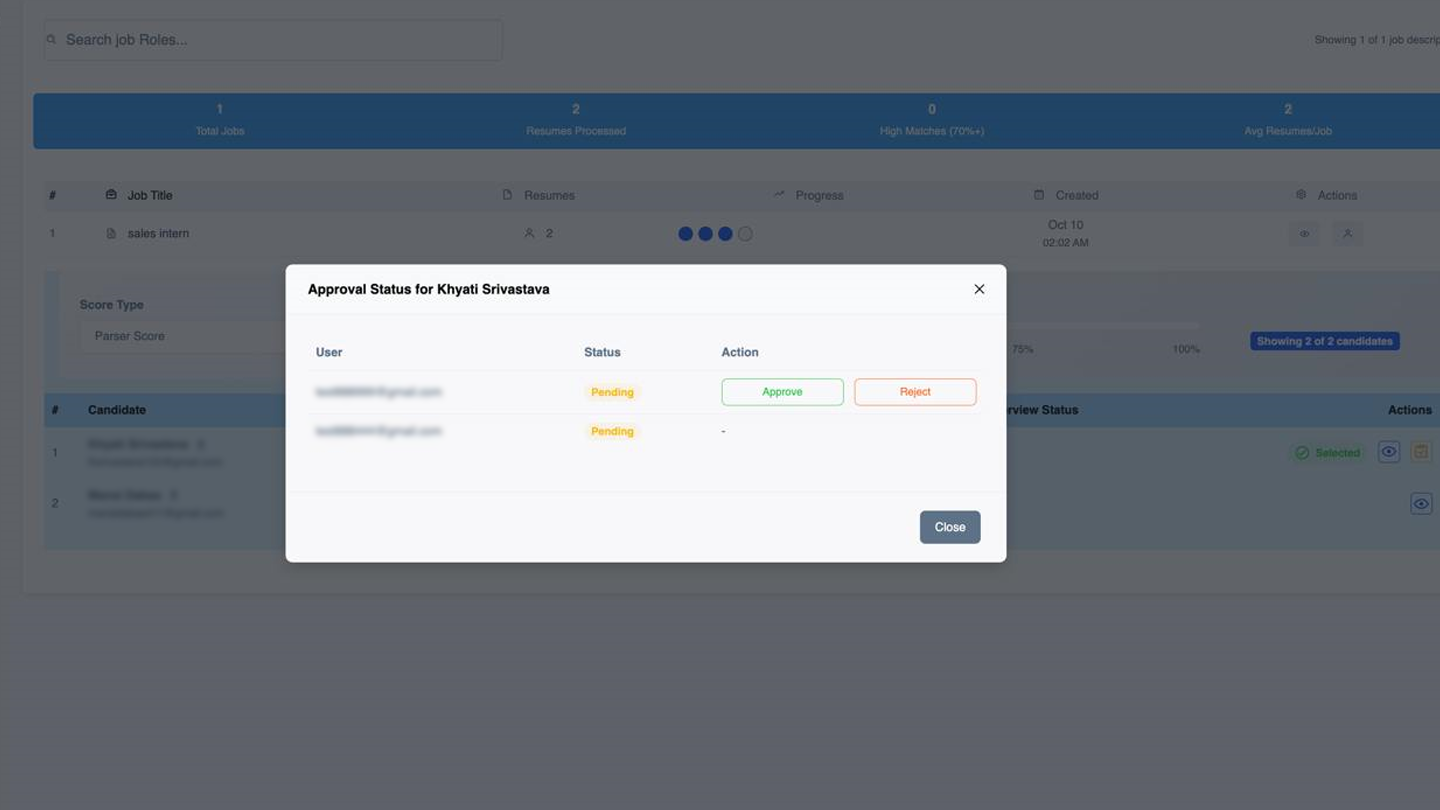Open the eye preview icon for sales intern job
This screenshot has width=1440, height=810.
[x=1304, y=233]
